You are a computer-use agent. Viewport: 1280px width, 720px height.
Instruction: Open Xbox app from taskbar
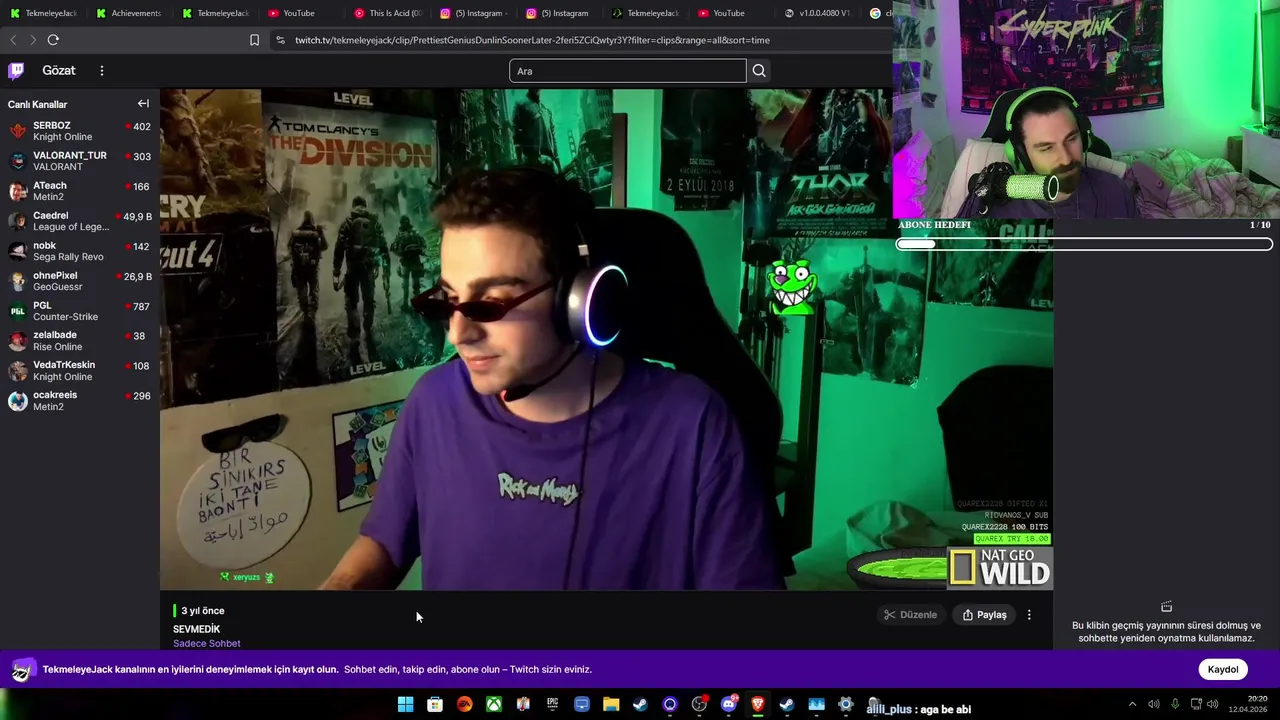pos(494,705)
